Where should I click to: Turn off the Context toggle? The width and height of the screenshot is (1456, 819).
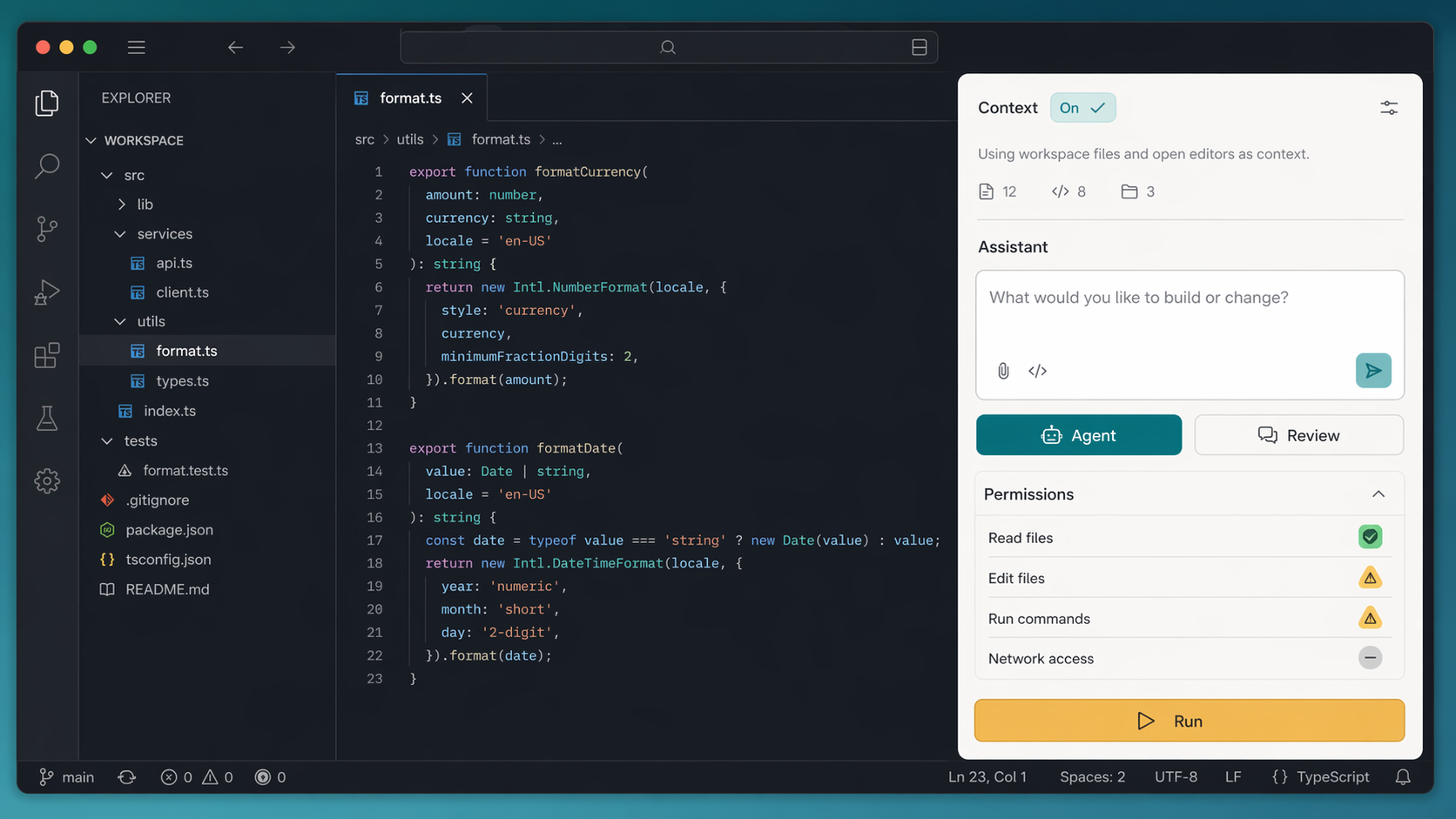(1082, 107)
